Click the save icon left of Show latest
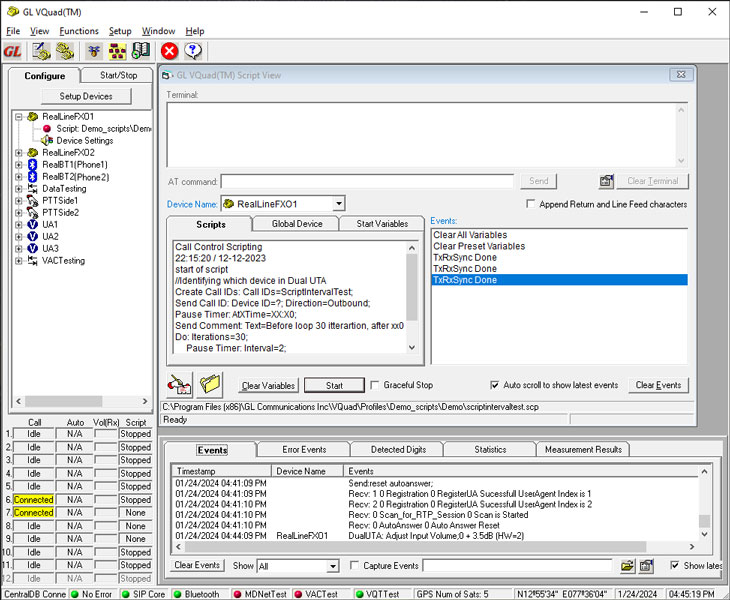The image size is (730, 600). click(646, 566)
